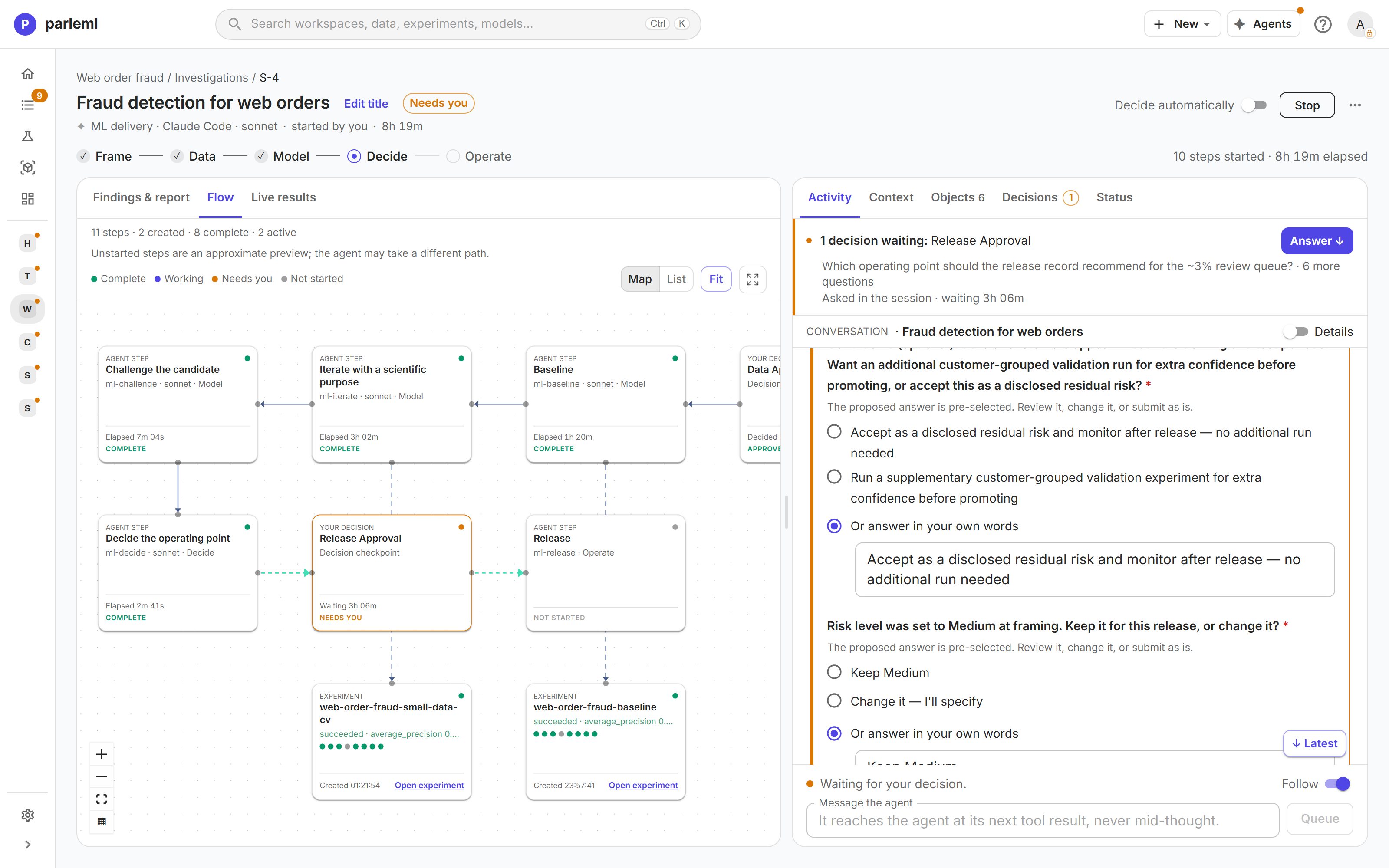Click Answer to jump to decision

(x=1317, y=241)
